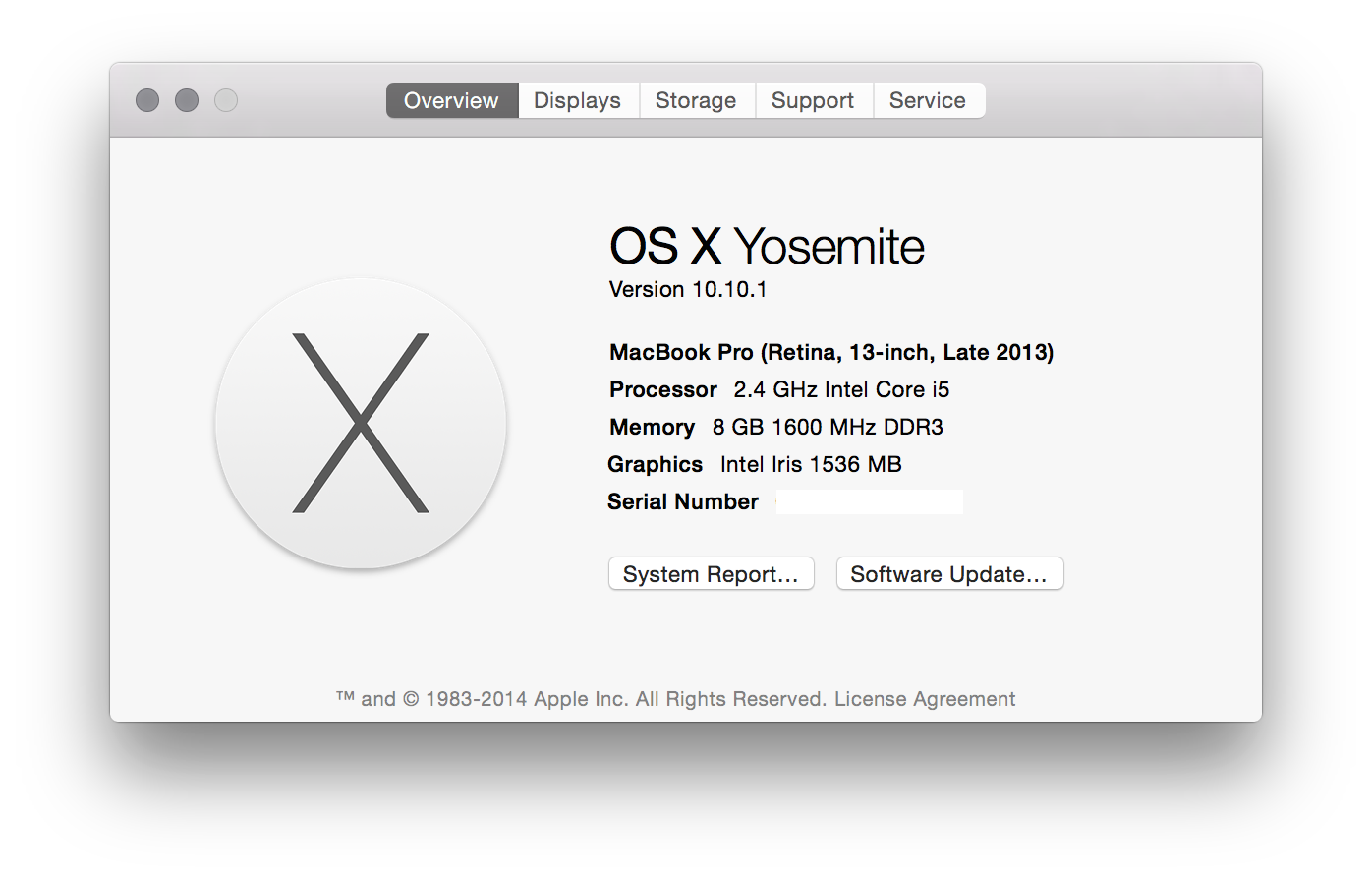Click the Apple Inc. copyright notice text
Viewport: 1372px width, 879px height.
pyautogui.click(x=581, y=699)
